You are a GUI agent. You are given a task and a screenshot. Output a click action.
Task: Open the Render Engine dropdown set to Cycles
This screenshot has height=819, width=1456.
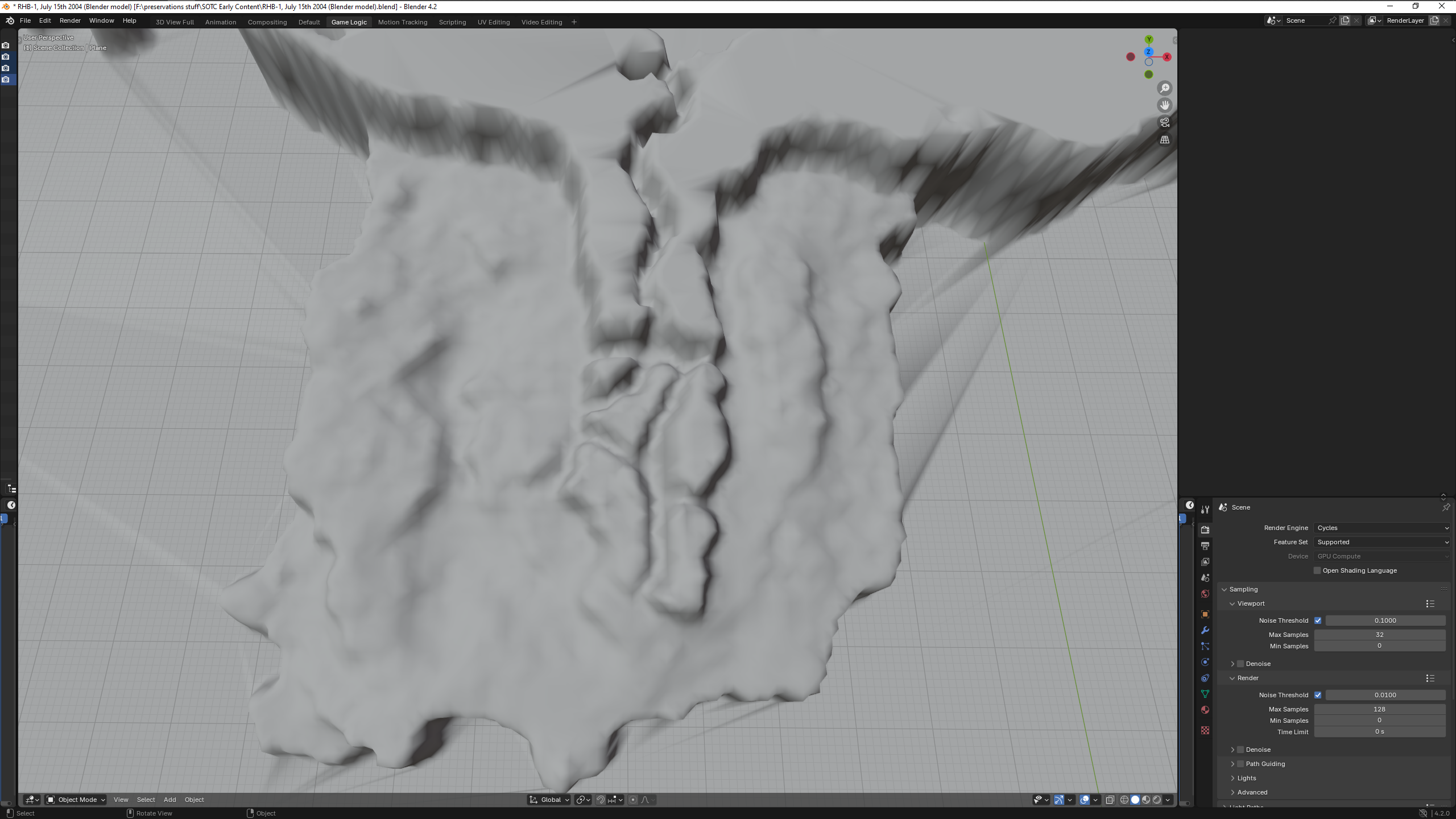[1382, 528]
